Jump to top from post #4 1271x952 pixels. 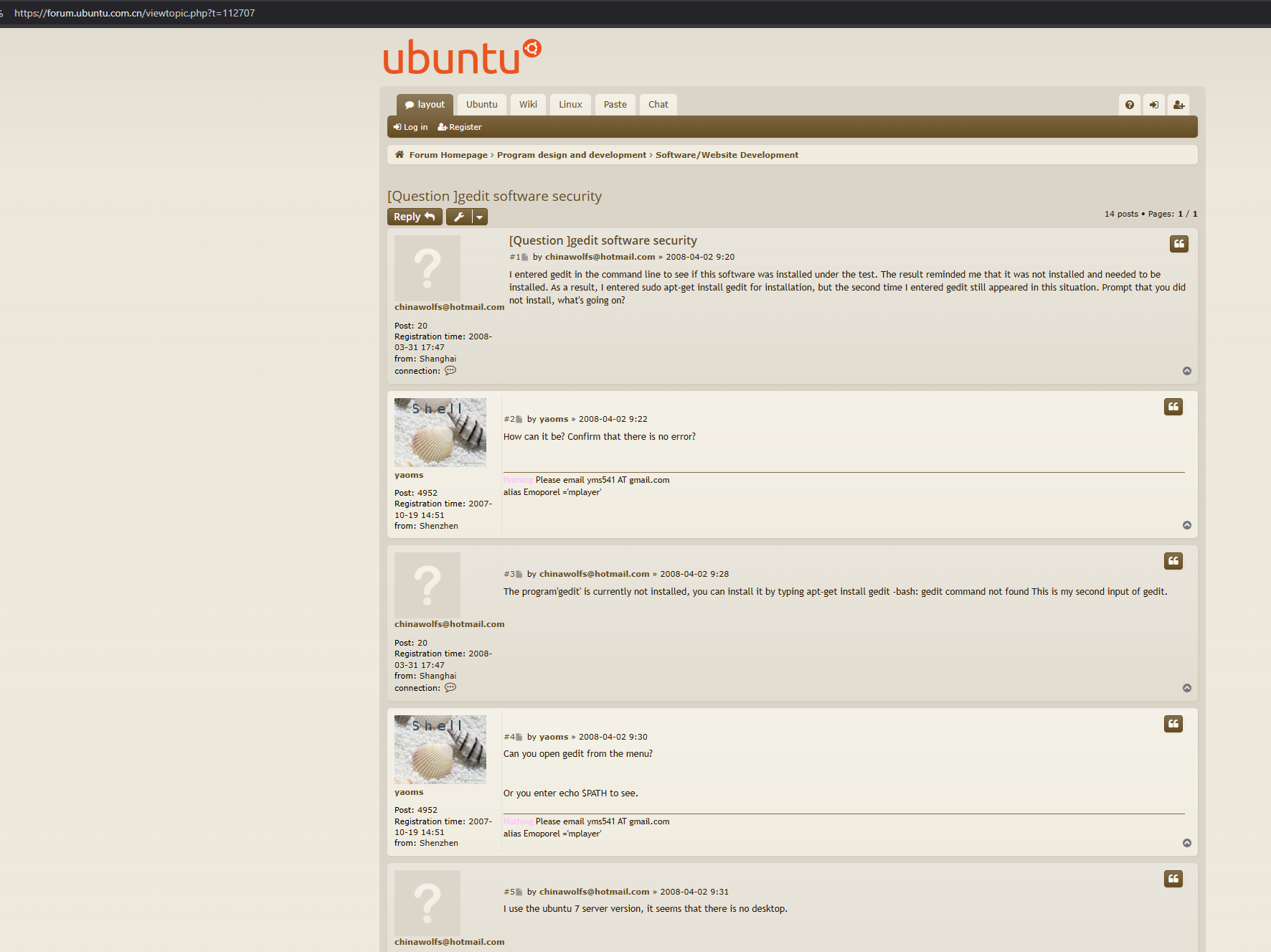click(1187, 843)
